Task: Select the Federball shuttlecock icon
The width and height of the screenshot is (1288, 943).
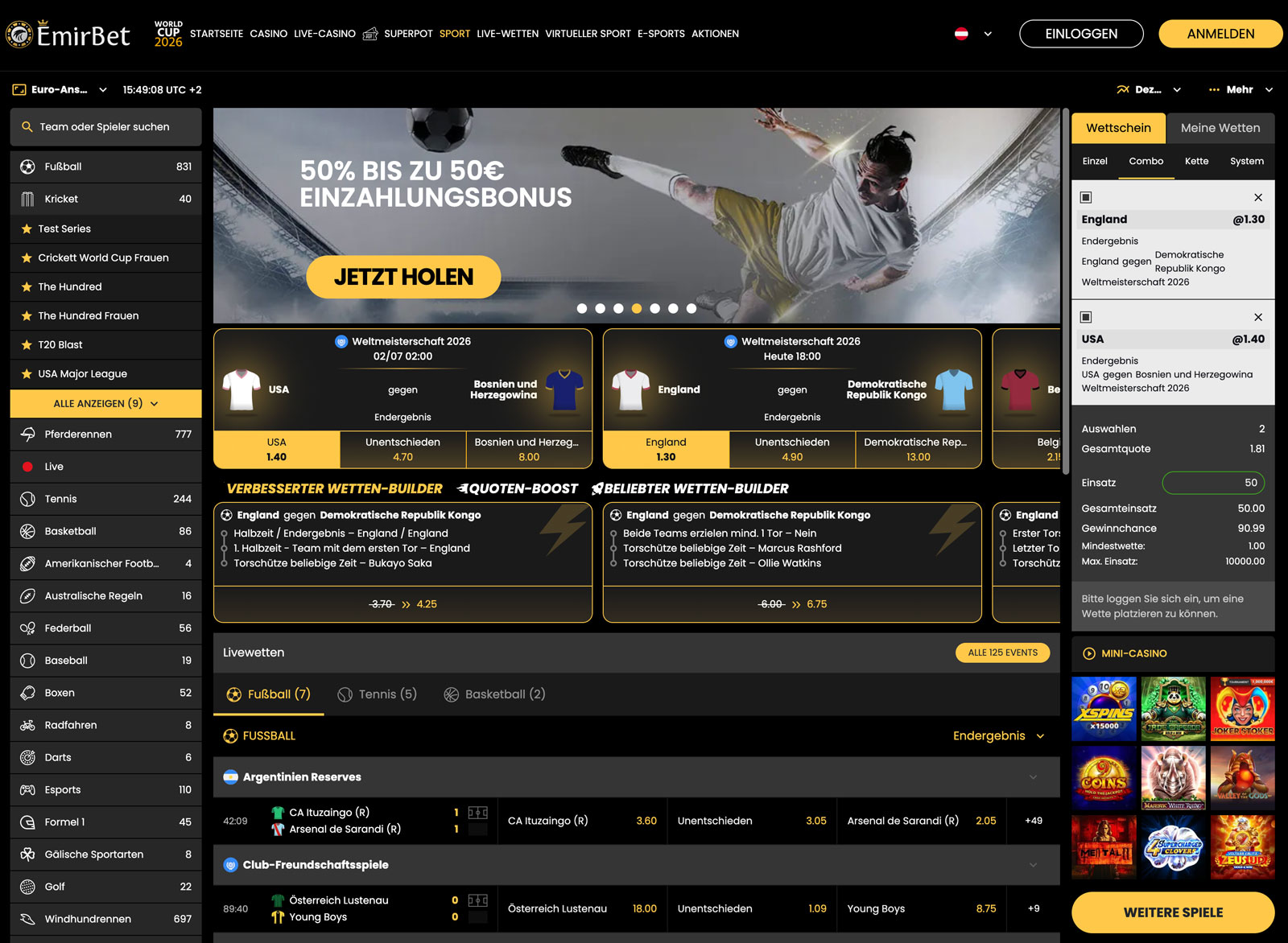Action: click(27, 628)
